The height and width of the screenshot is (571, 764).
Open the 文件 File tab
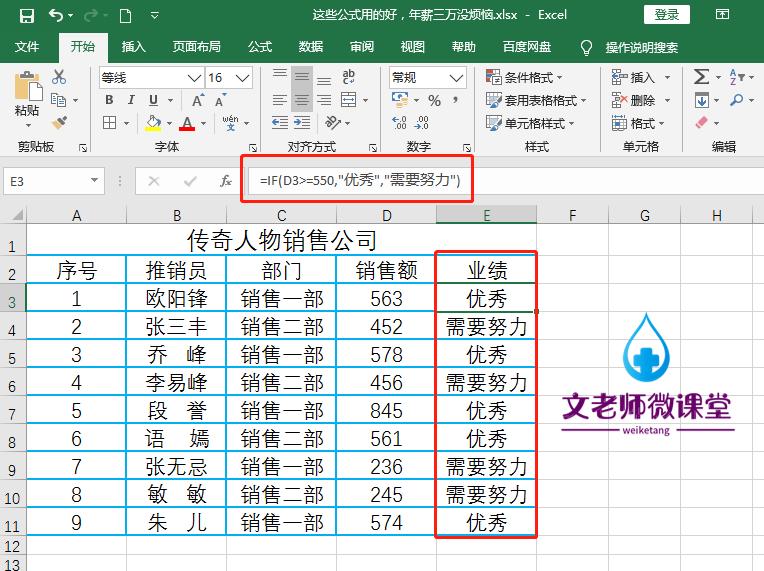27,47
